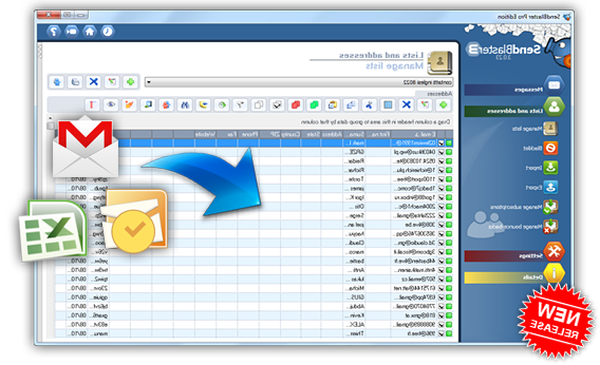Viewport: 600px width, 365px height.
Task: Toggle green status box in Abdul row
Action: click(x=449, y=306)
